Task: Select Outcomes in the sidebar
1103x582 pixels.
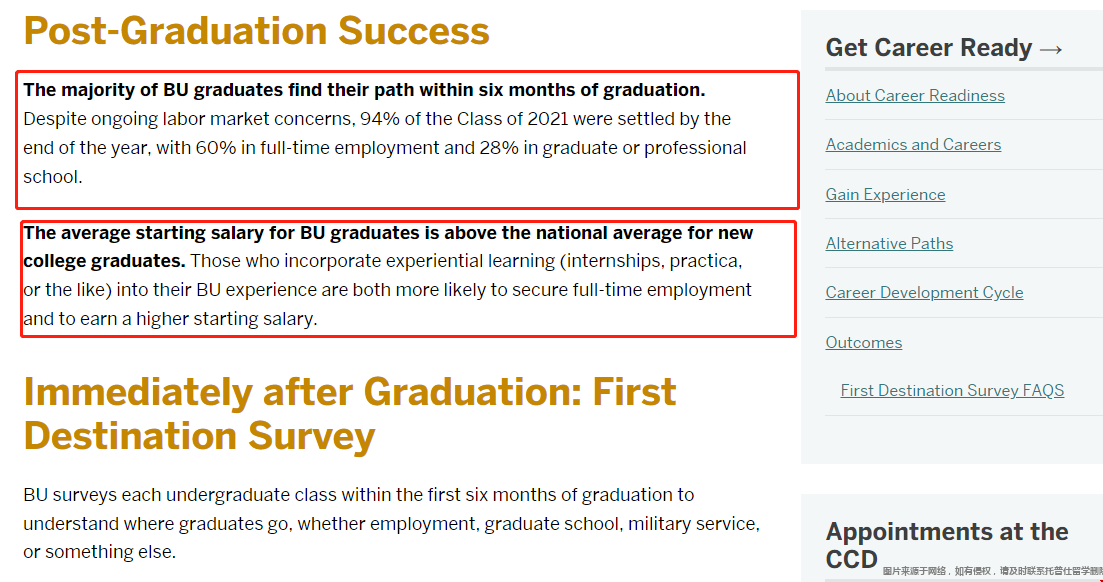Action: pyautogui.click(x=863, y=343)
